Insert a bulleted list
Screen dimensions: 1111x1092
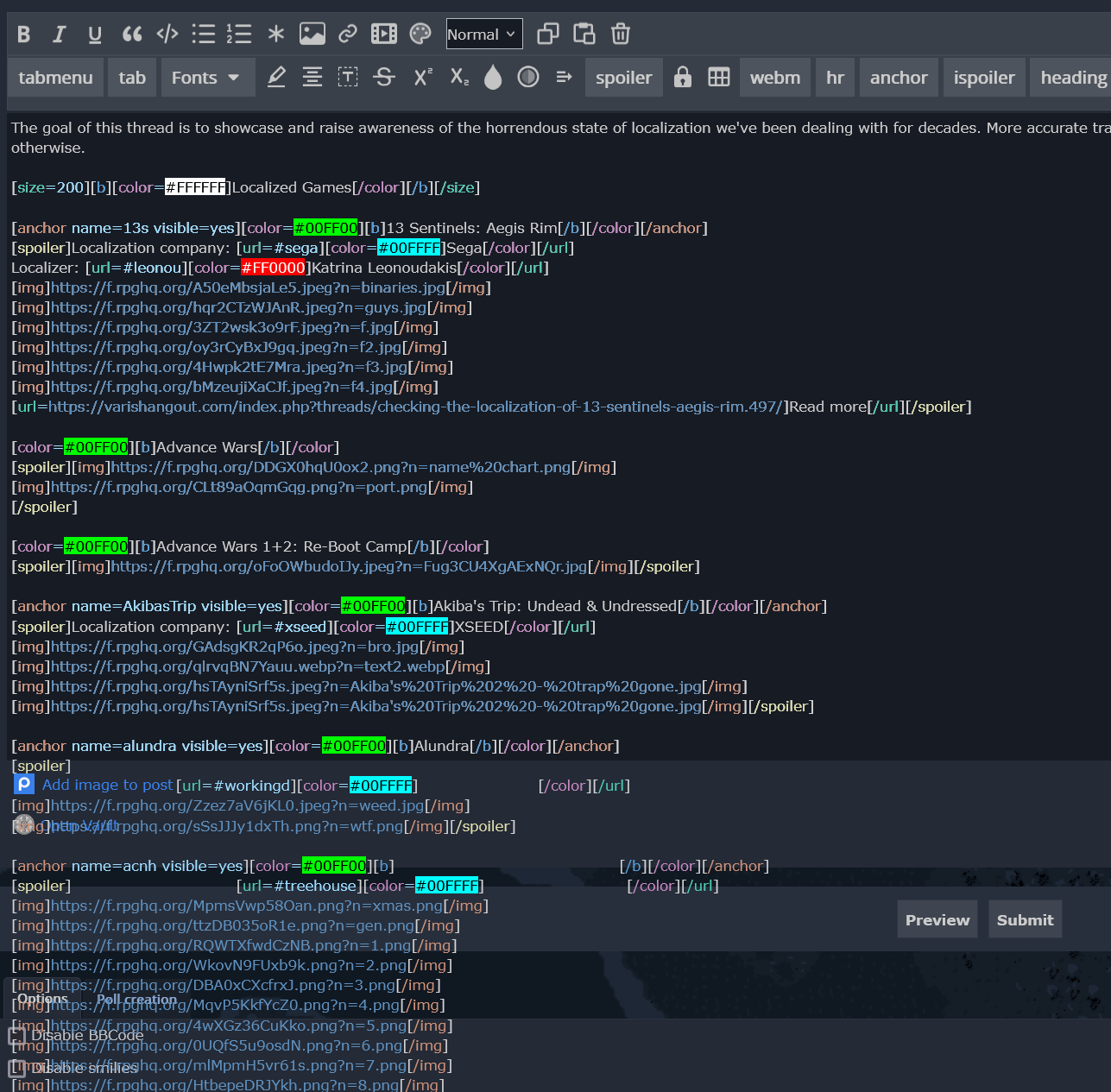coord(204,35)
